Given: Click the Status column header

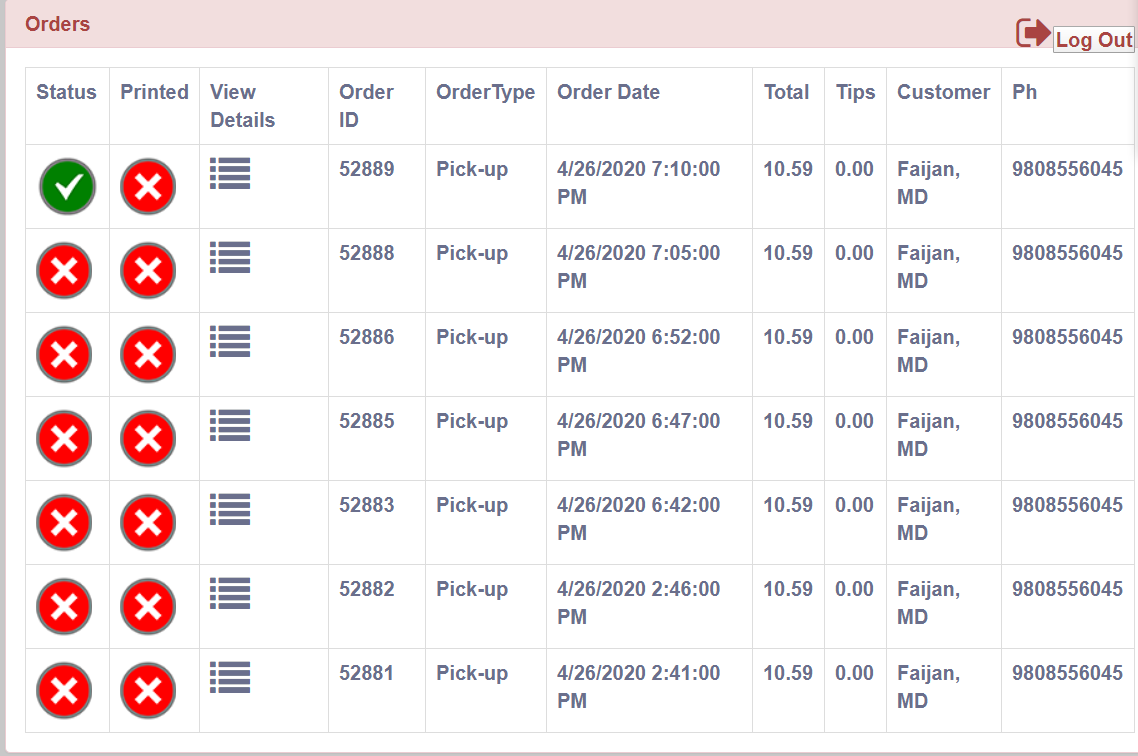Looking at the screenshot, I should pos(66,92).
